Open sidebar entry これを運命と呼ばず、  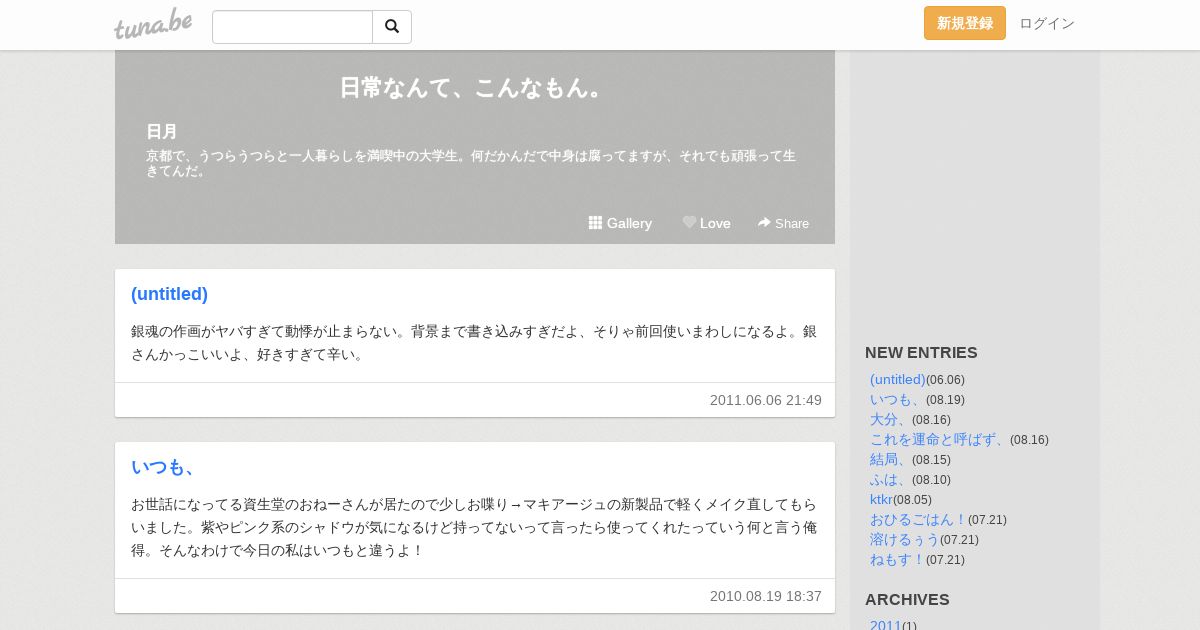click(x=940, y=440)
